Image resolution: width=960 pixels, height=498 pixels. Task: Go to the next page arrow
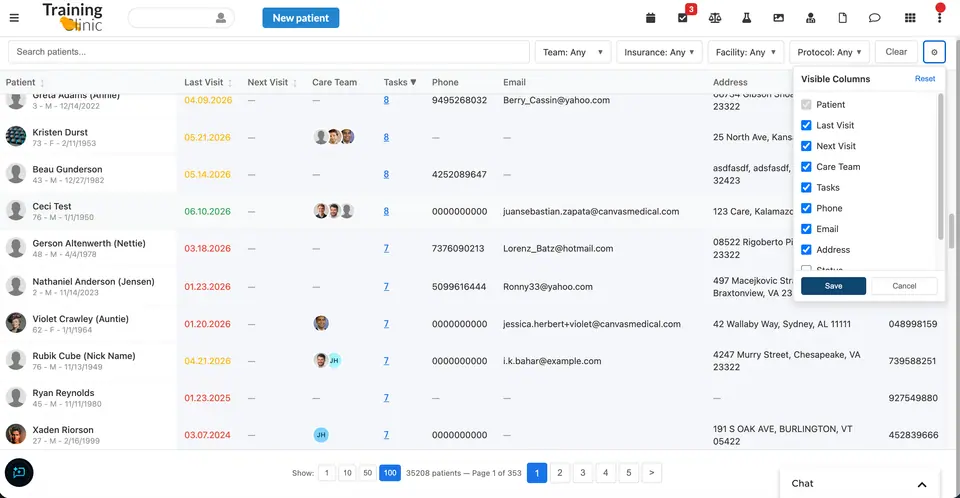pyautogui.click(x=651, y=472)
